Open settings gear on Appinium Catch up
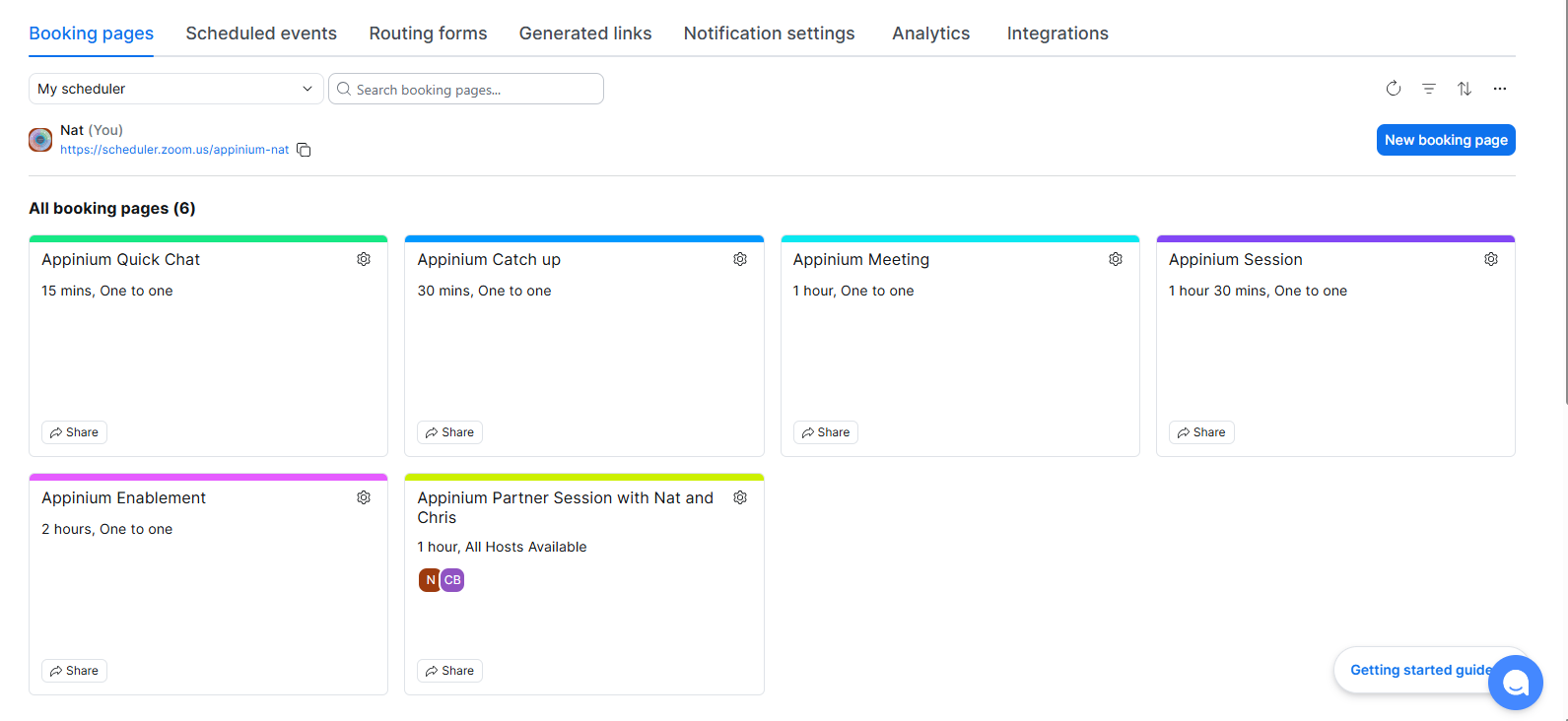Image resolution: width=1568 pixels, height=721 pixels. pos(740,259)
